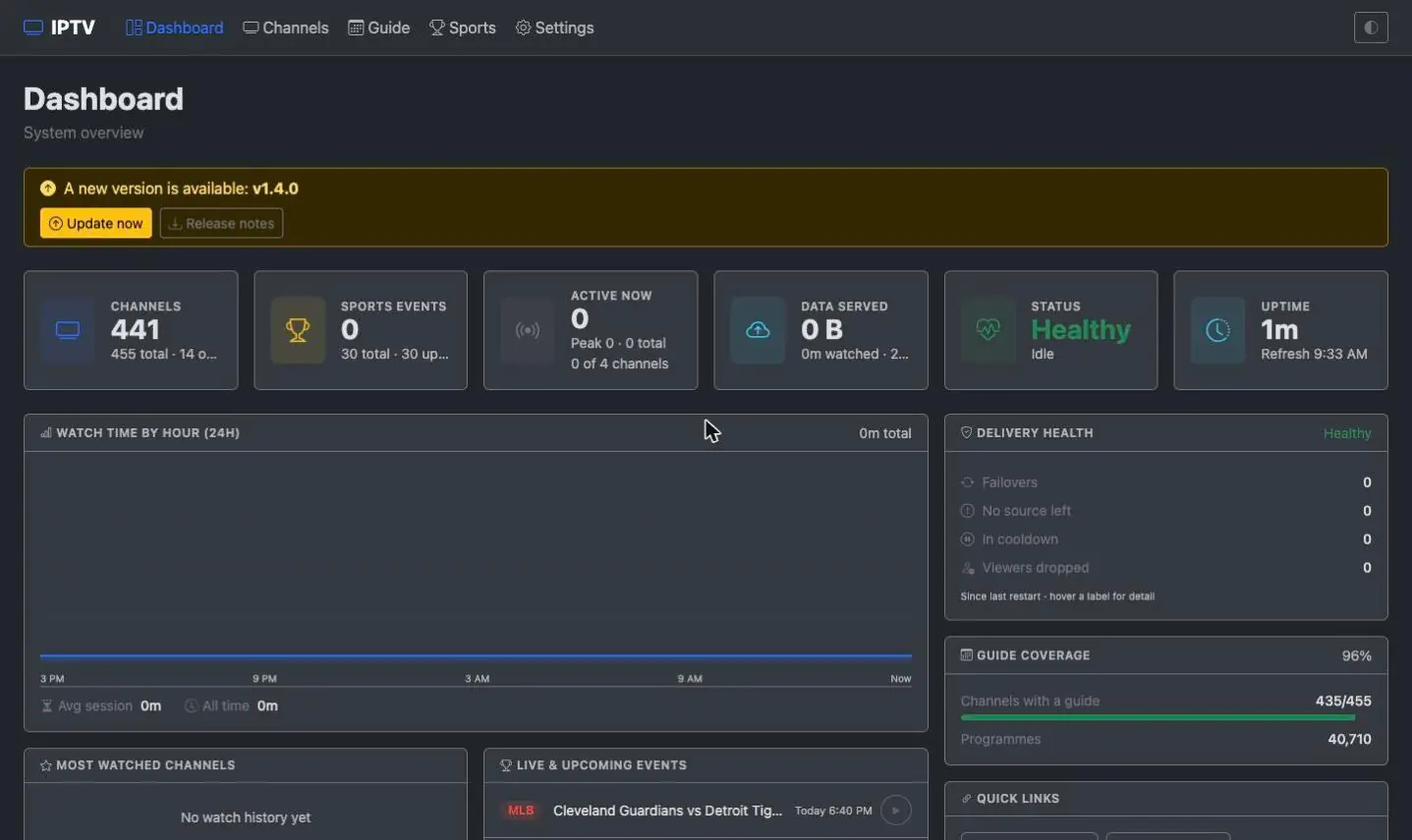Click the MLB league badge
Image resolution: width=1412 pixels, height=840 pixels.
click(521, 811)
